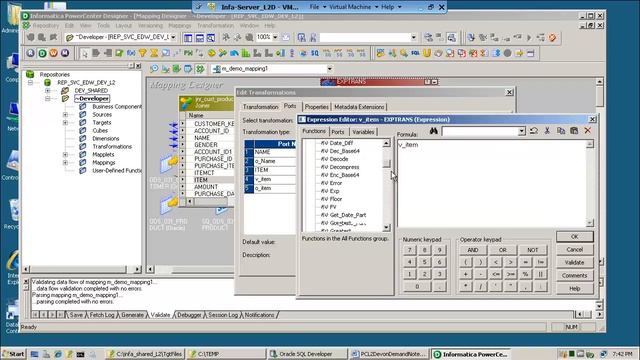Click the PK toolbar icon
Screen dimensions: 640x360
coord(188,53)
